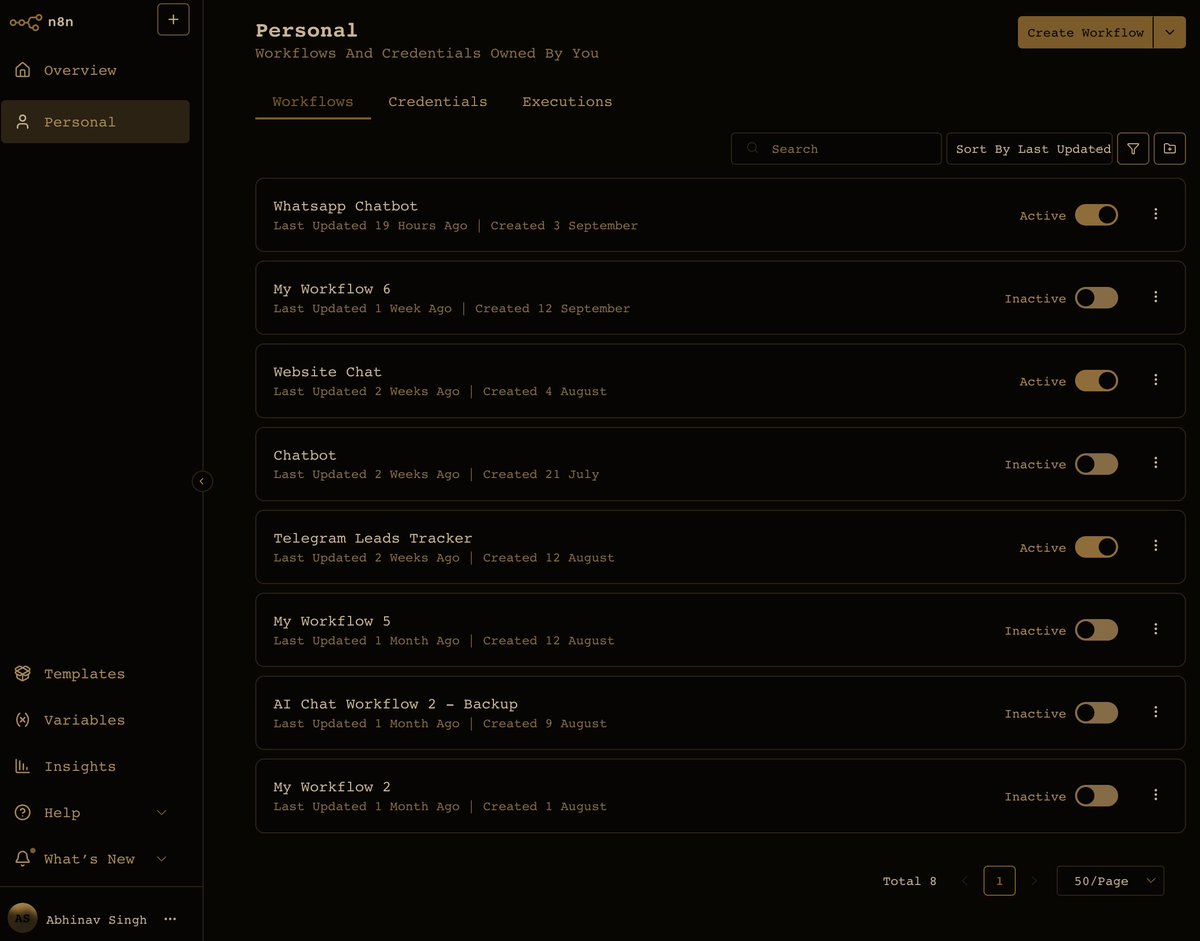Deactivate the Website Chat toggle

tap(1096, 381)
